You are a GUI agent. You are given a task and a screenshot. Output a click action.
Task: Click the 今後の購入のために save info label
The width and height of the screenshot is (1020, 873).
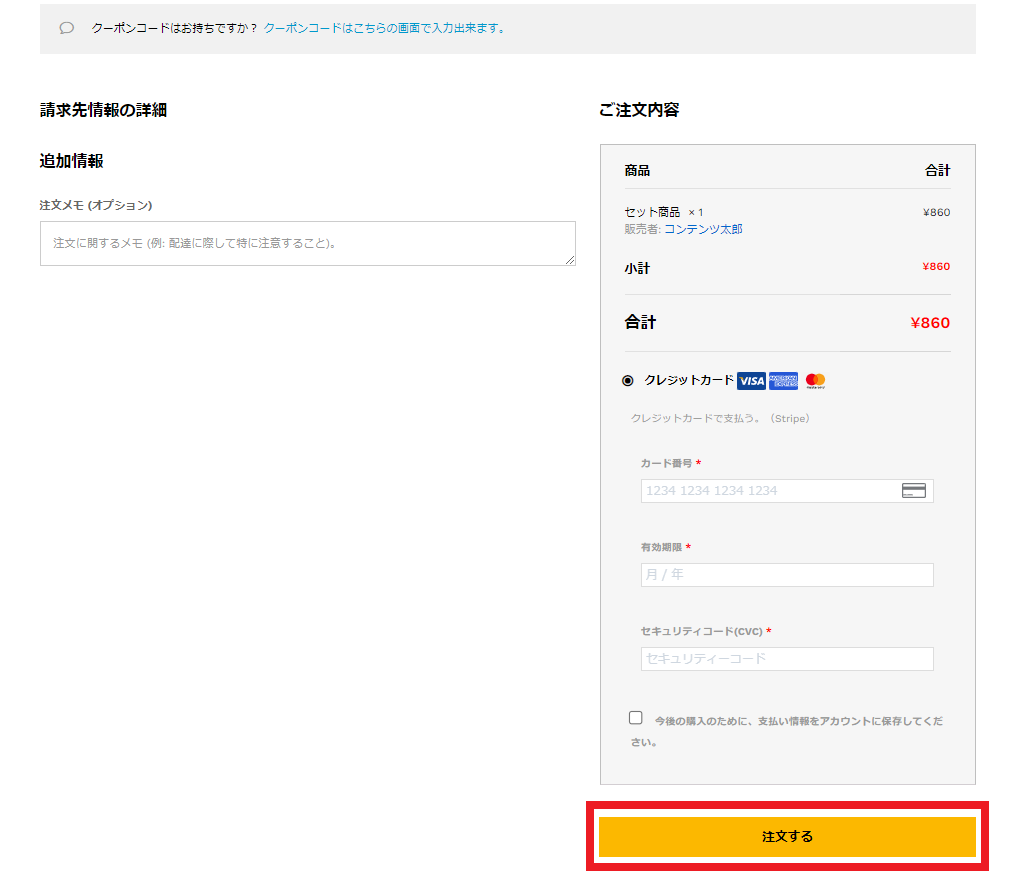786,731
